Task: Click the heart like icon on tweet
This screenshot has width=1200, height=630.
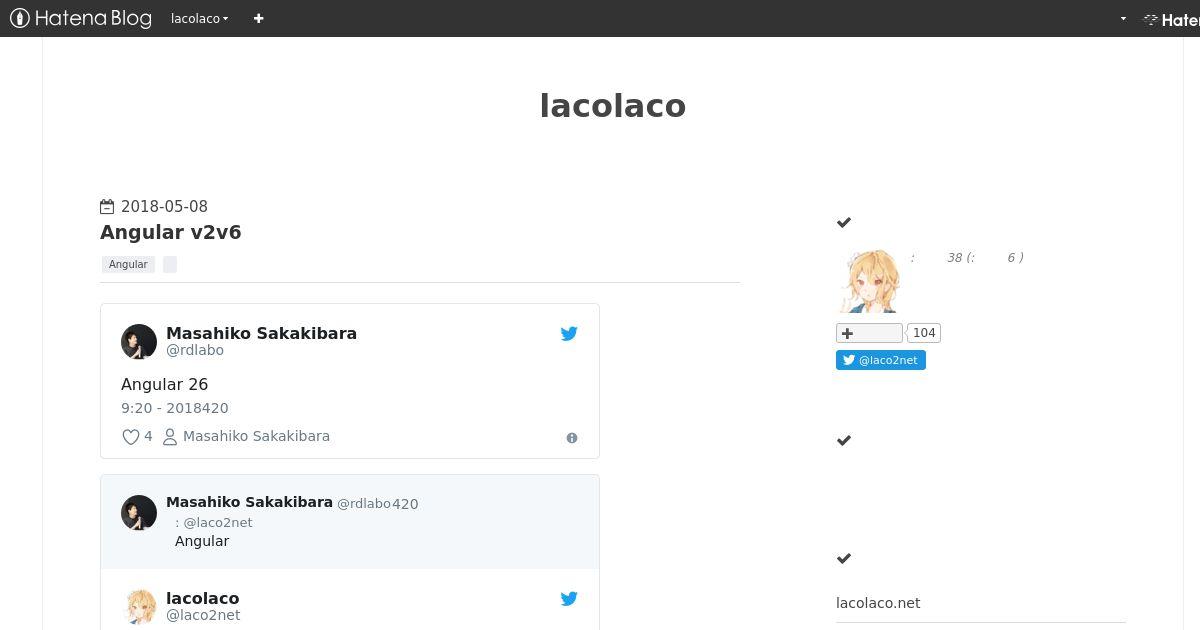Action: click(130, 436)
